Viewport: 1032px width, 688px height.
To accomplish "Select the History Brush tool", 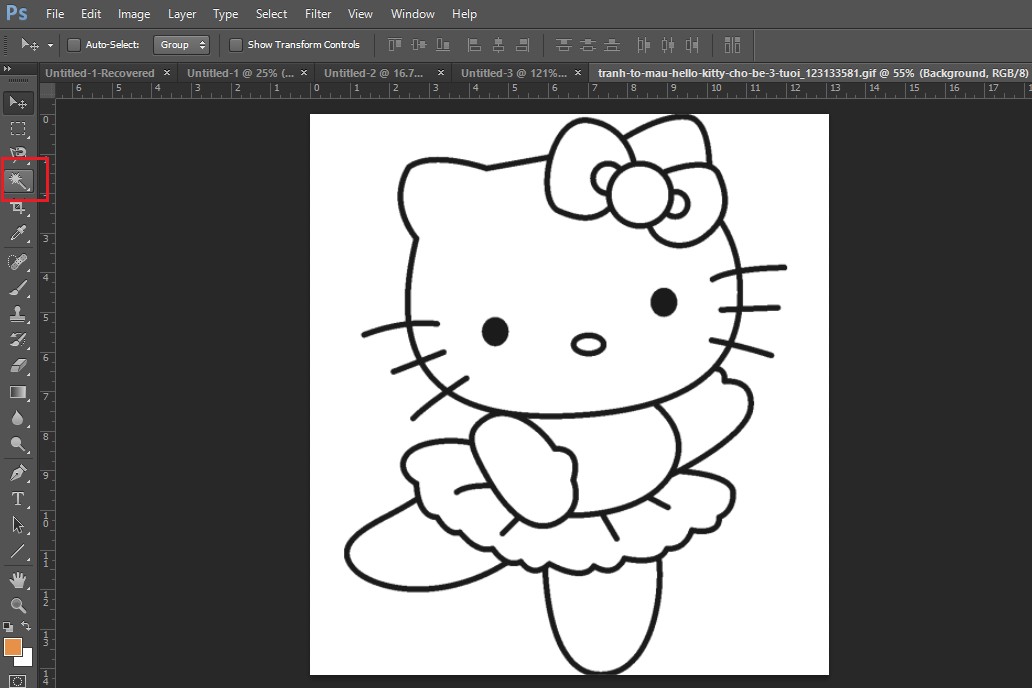I will 18,340.
